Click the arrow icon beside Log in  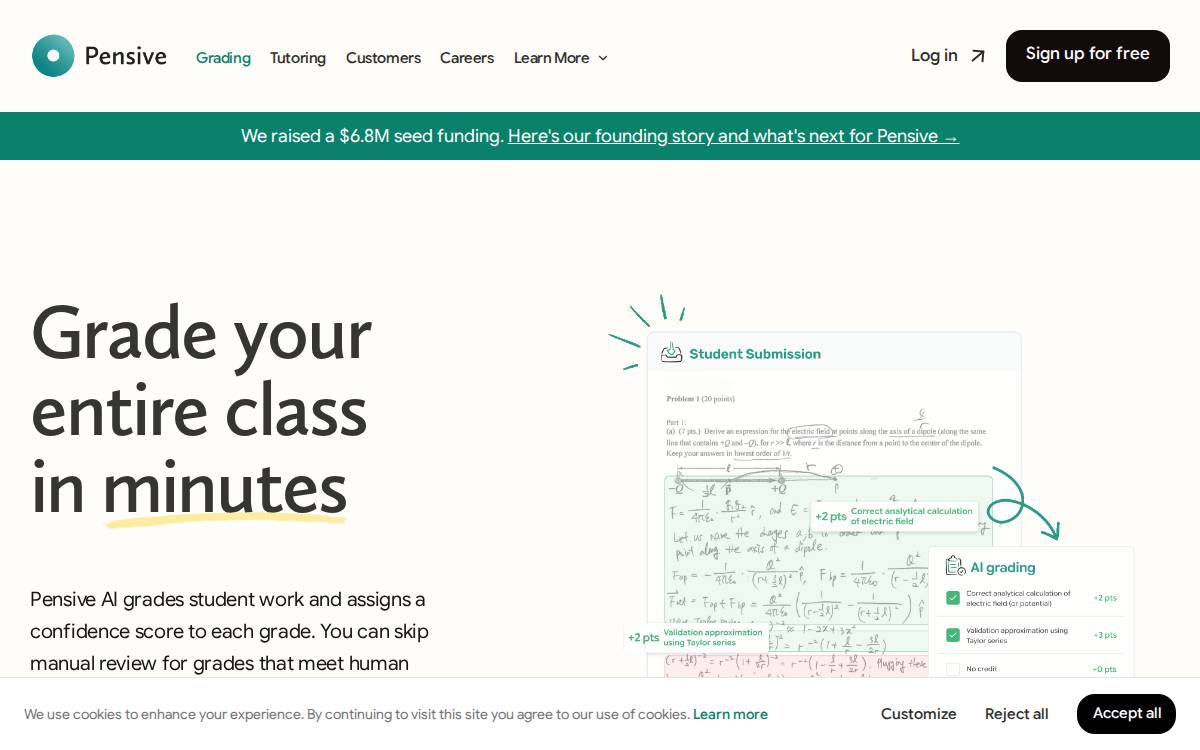tap(978, 56)
